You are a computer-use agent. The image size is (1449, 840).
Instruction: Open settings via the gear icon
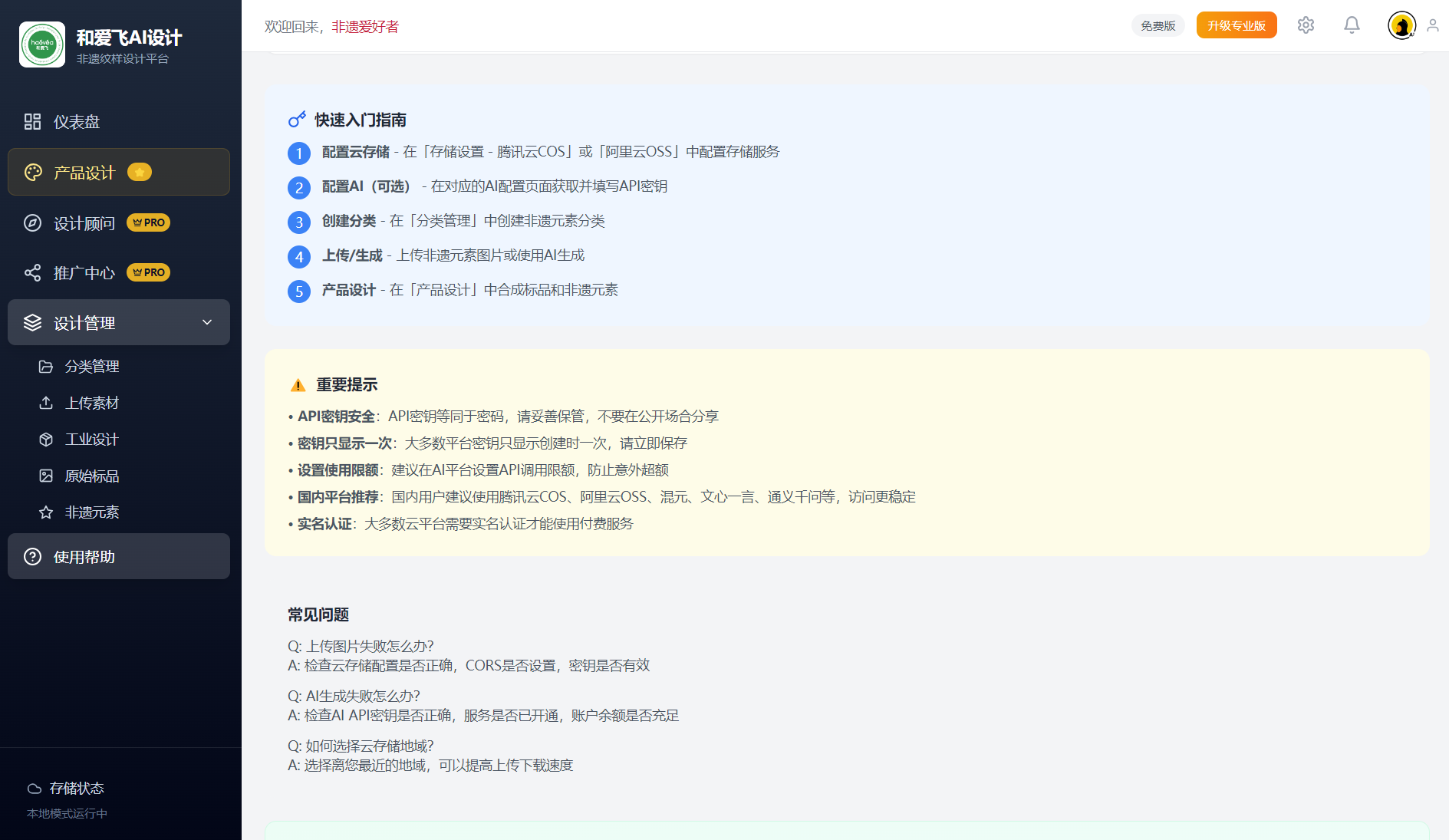click(1306, 25)
